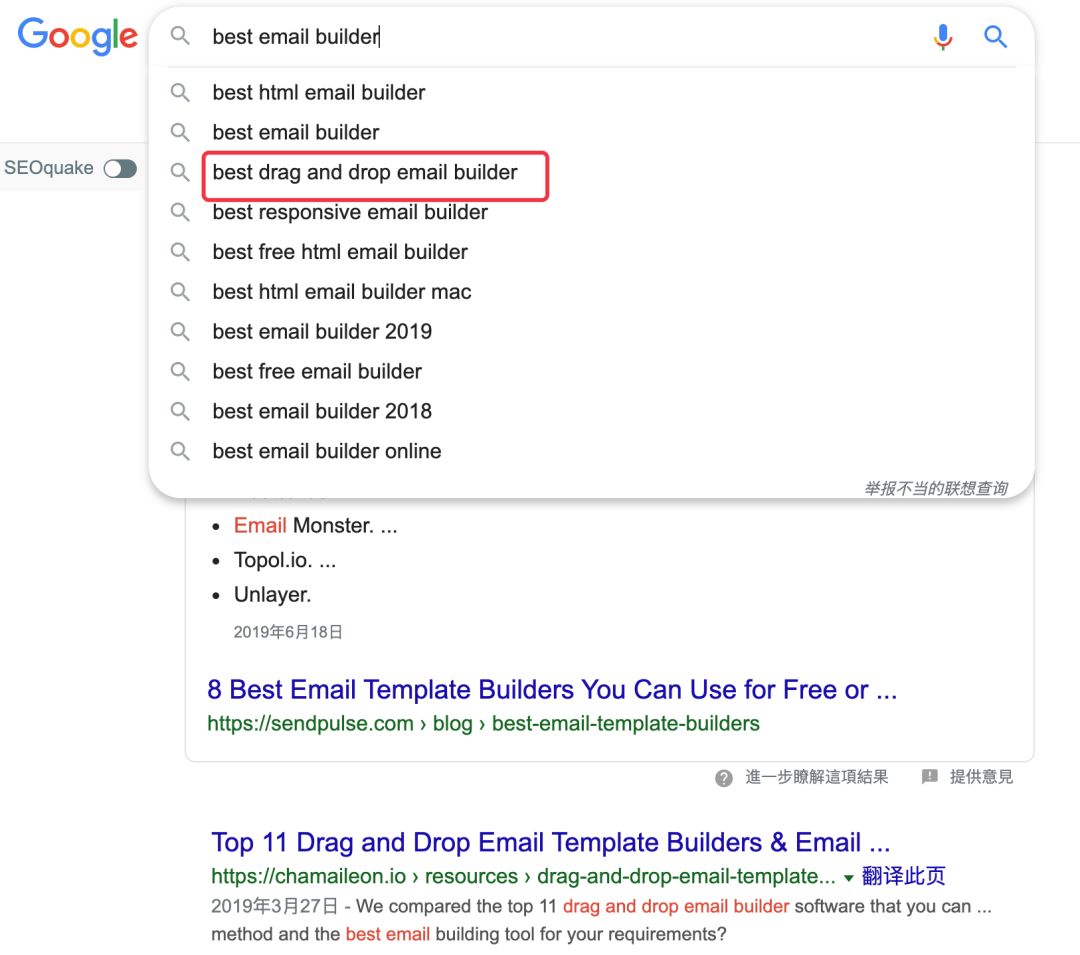This screenshot has width=1080, height=955.
Task: Click the blue search magnifier button
Action: point(995,36)
